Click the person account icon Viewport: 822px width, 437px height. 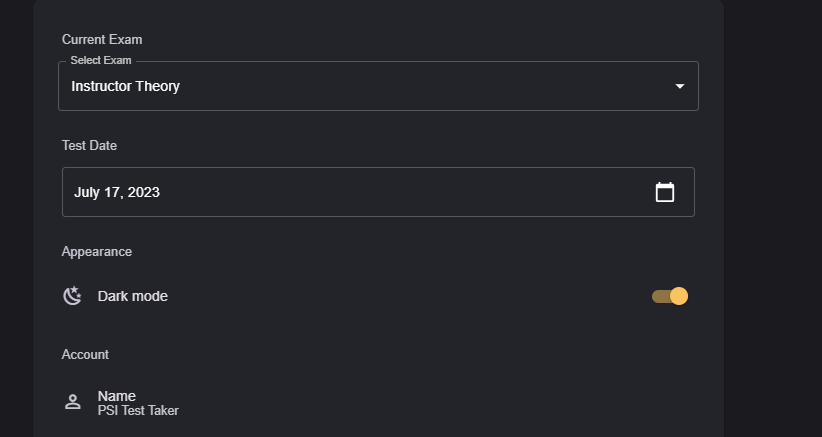pos(72,402)
